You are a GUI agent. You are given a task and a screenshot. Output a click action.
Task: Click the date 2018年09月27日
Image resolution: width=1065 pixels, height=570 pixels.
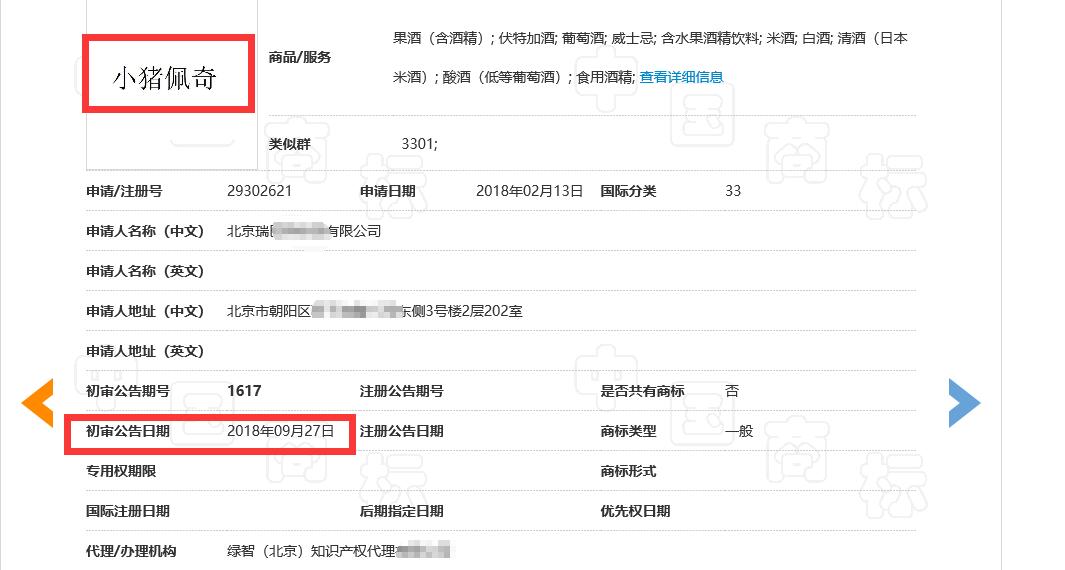pyautogui.click(x=280, y=431)
